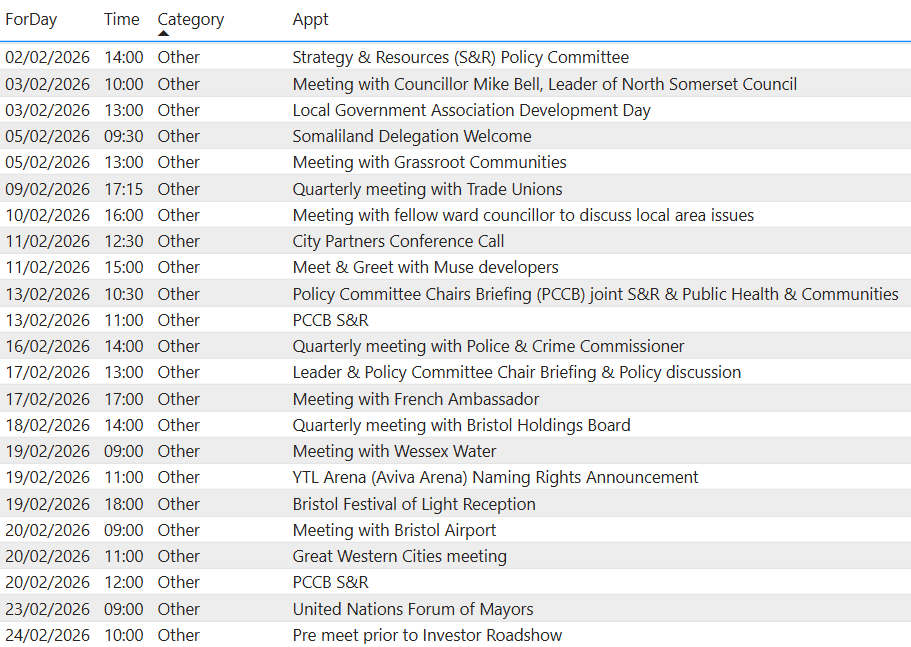This screenshot has width=911, height=647.
Task: Click the Category column header label
Action: tap(190, 19)
